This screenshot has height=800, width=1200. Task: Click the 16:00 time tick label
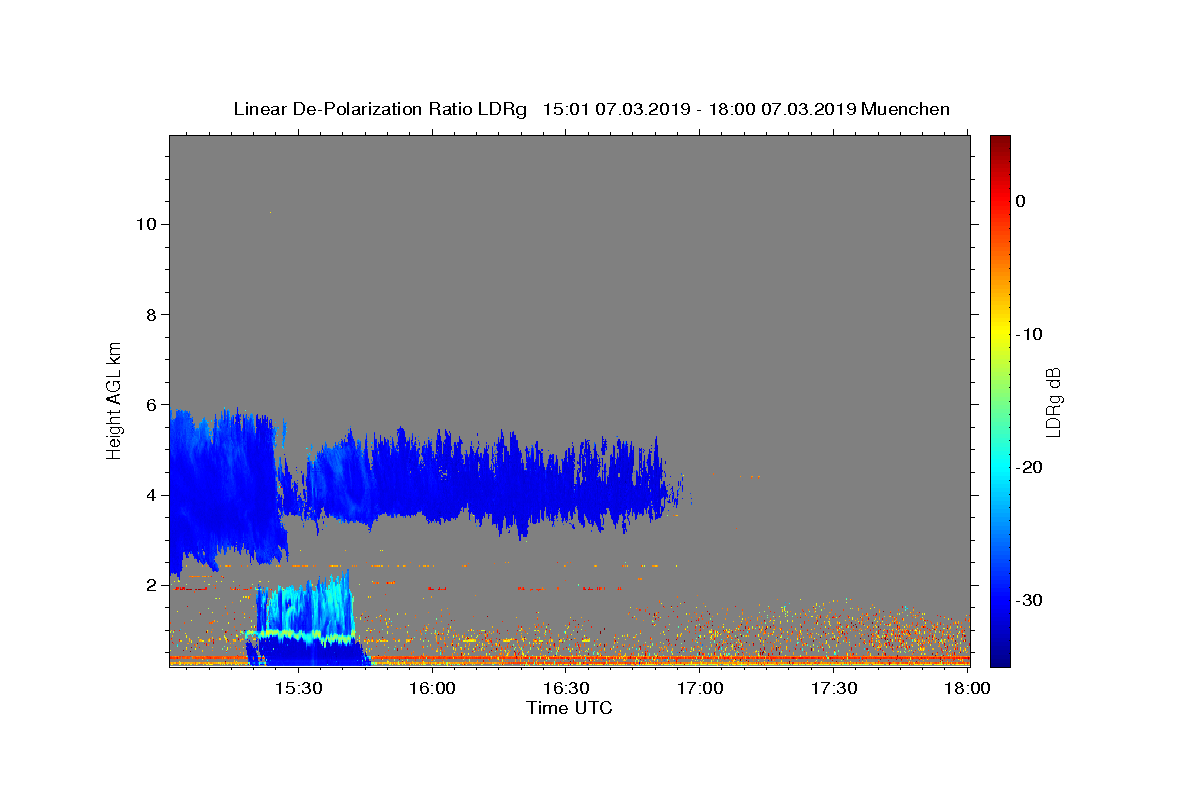tap(432, 689)
